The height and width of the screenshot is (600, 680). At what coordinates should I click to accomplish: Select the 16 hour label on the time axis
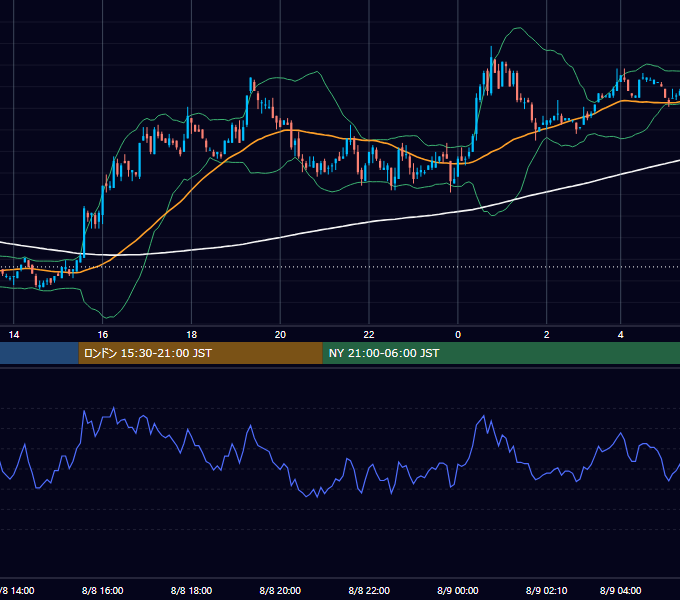[103, 335]
